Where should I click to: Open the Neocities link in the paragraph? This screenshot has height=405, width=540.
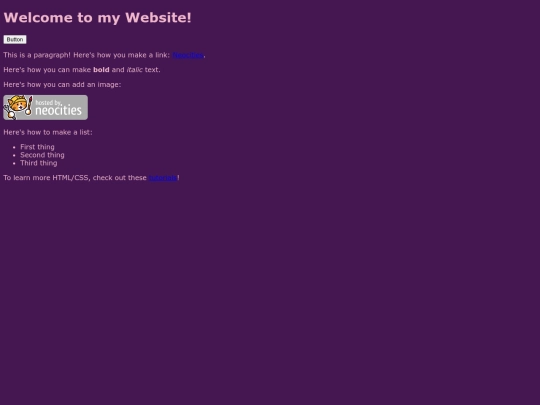pos(188,55)
